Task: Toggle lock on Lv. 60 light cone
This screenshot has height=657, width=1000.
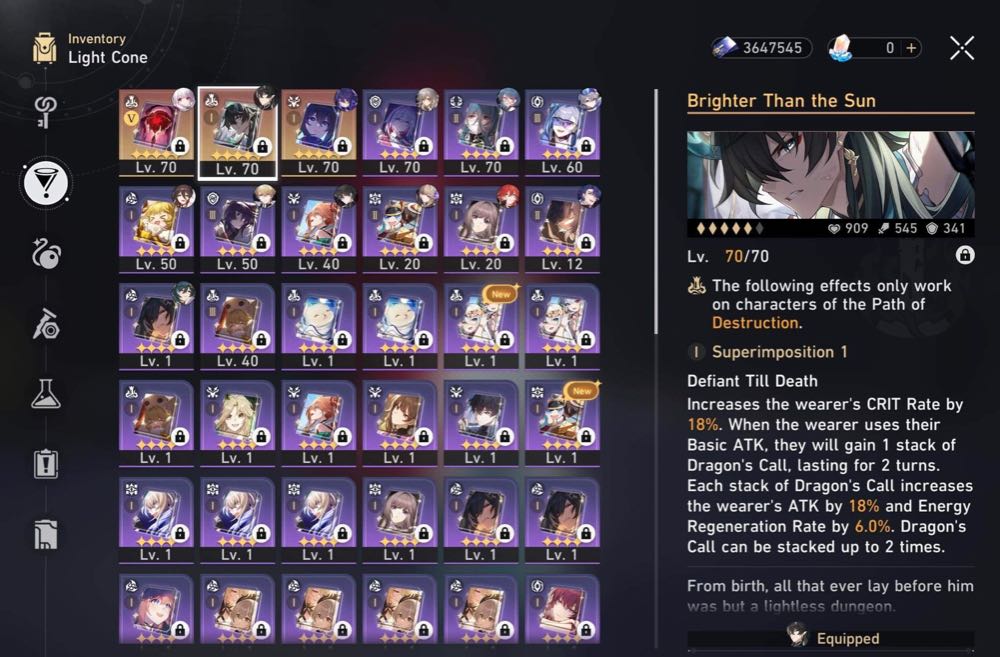Action: pyautogui.click(x=585, y=146)
